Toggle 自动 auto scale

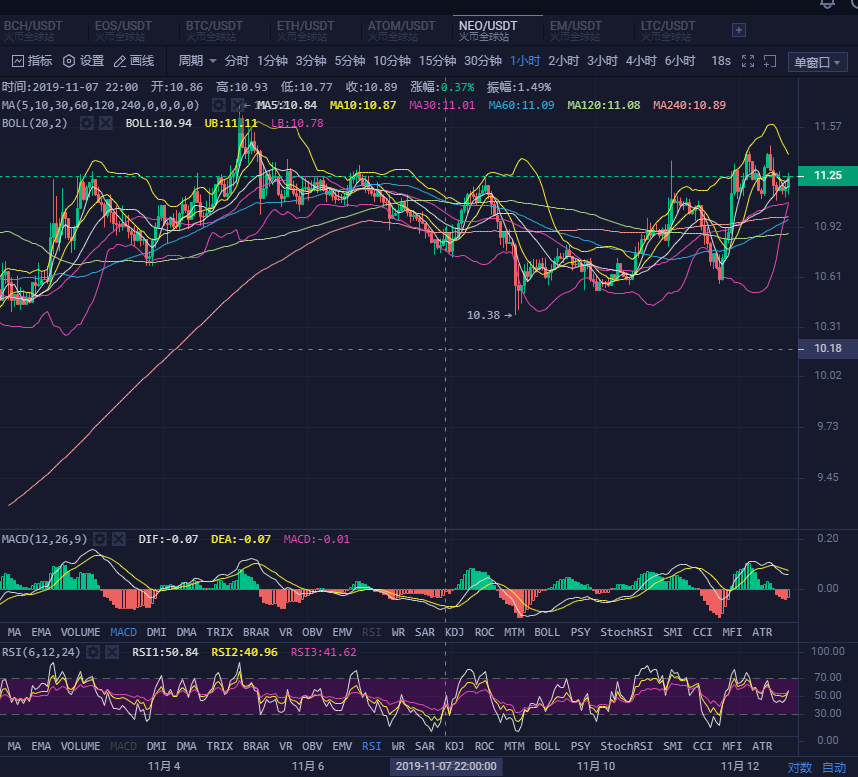click(833, 767)
